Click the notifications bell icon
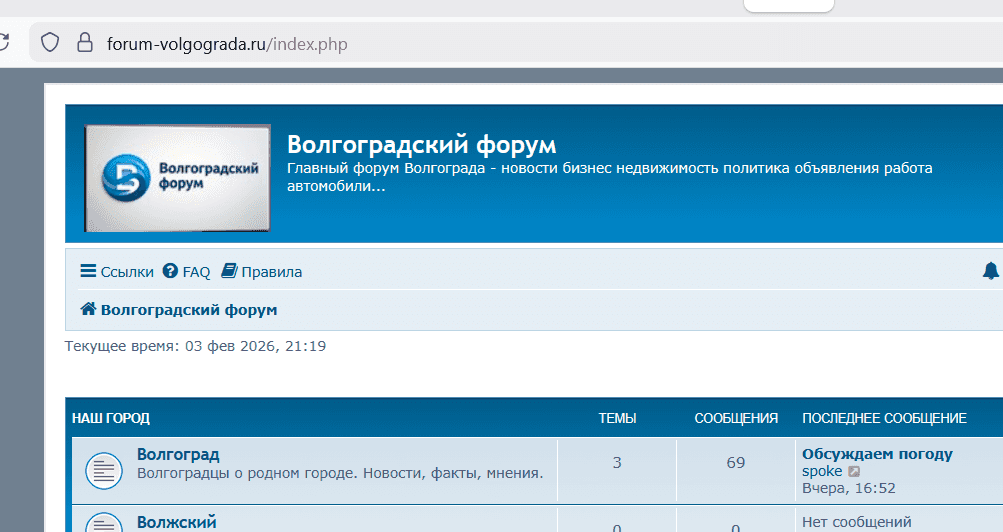Image resolution: width=1003 pixels, height=532 pixels. coord(991,271)
